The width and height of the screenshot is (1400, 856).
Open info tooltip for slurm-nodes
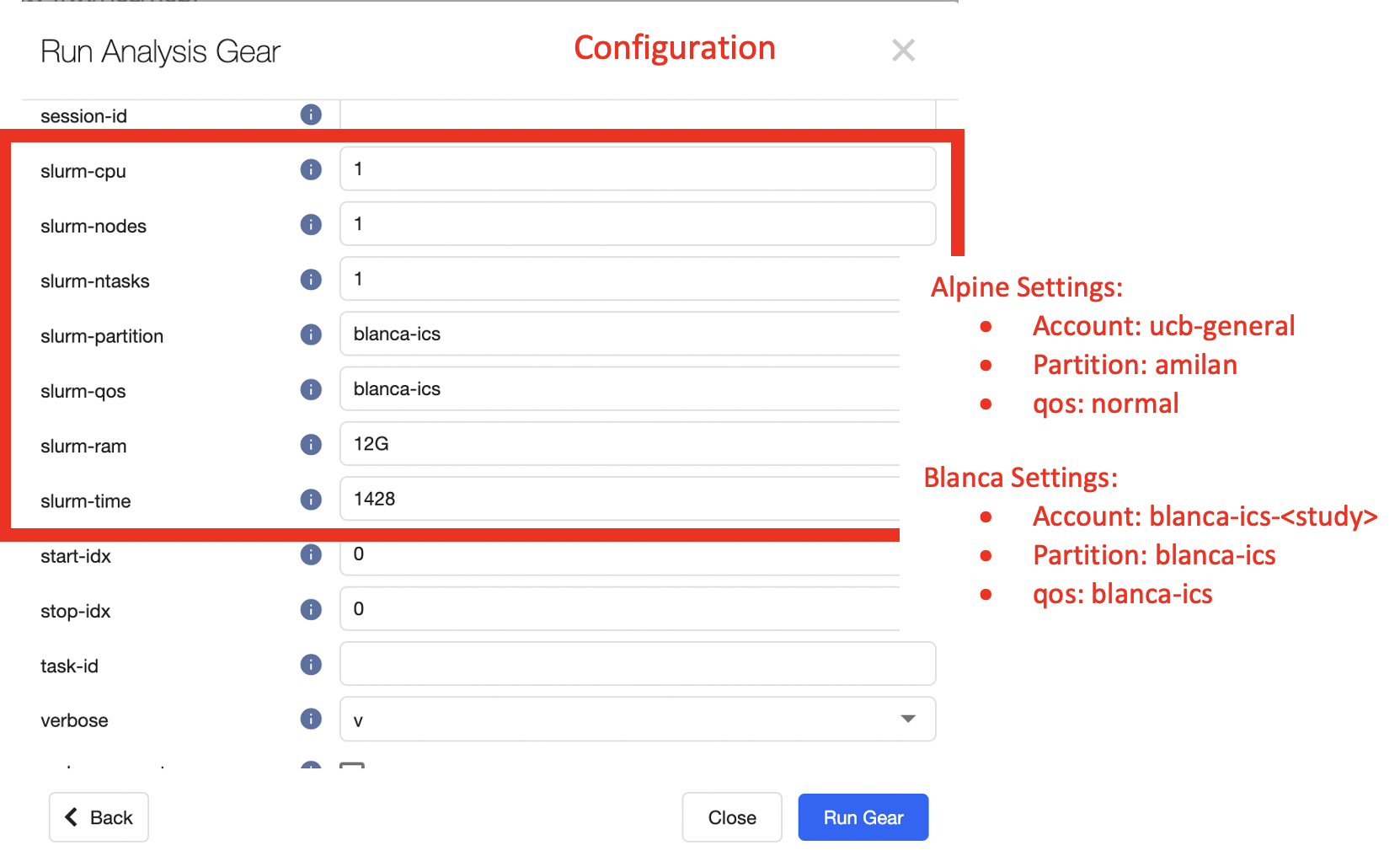click(311, 224)
